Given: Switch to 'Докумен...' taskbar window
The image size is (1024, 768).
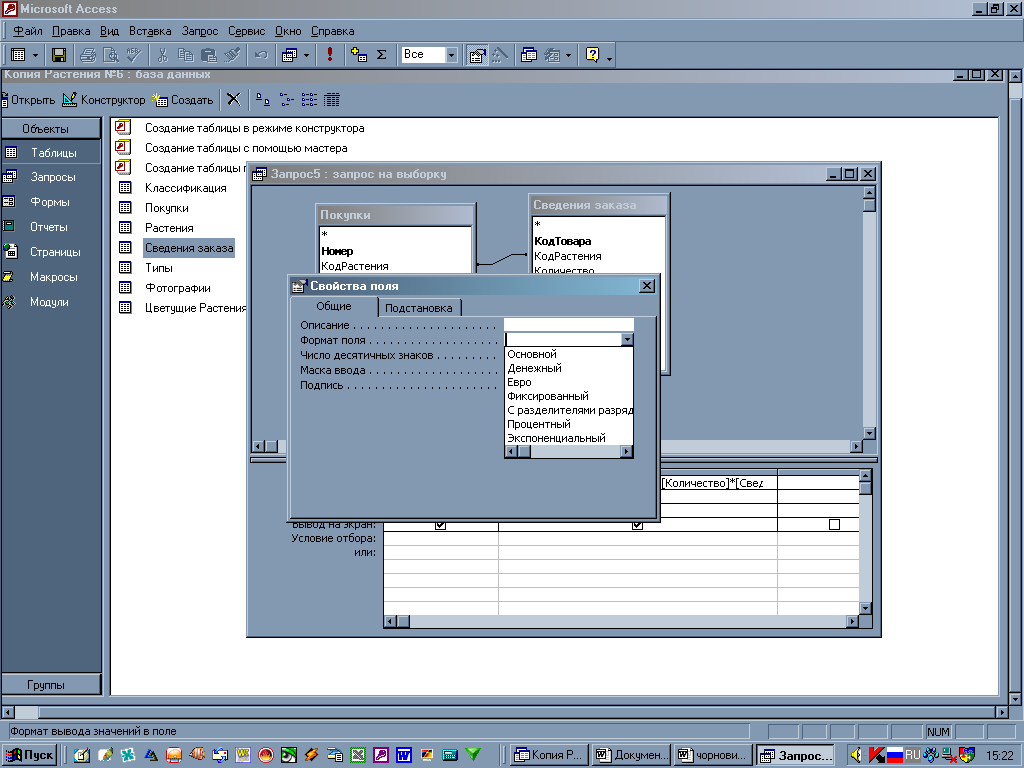Looking at the screenshot, I should pos(632,755).
